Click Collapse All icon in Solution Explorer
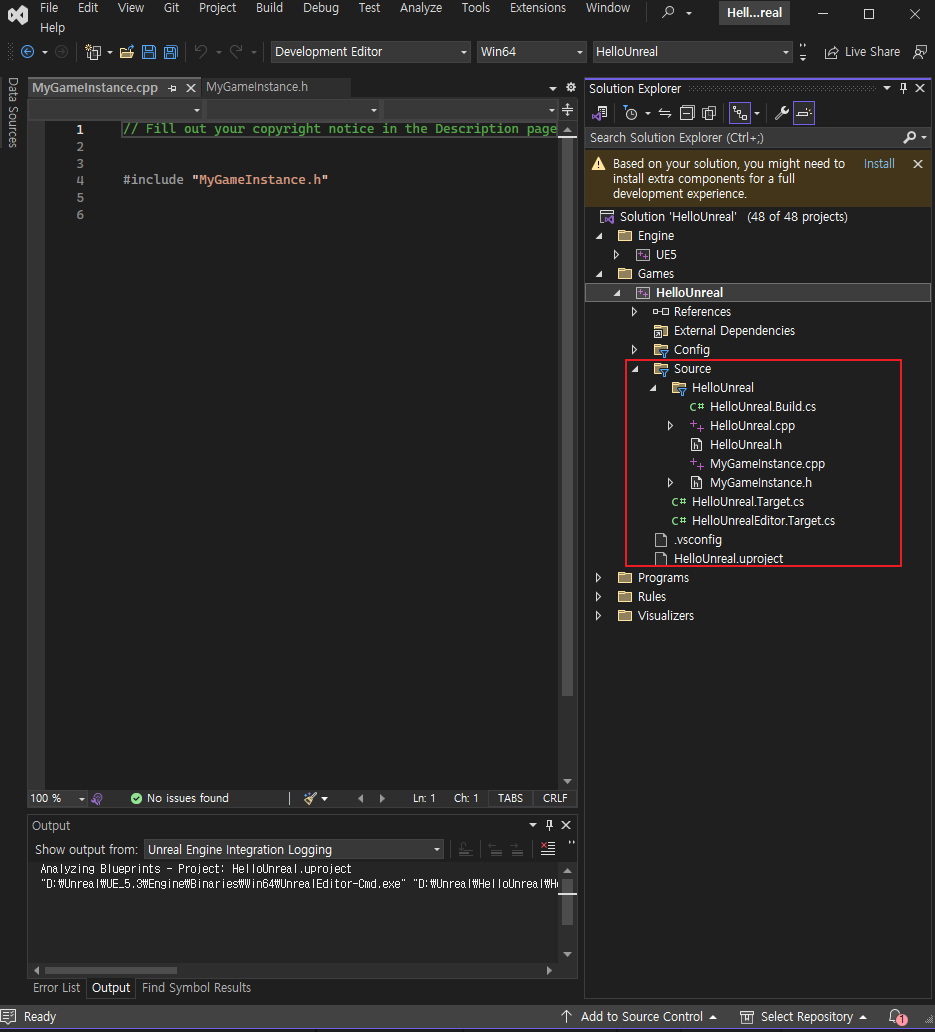 [687, 113]
